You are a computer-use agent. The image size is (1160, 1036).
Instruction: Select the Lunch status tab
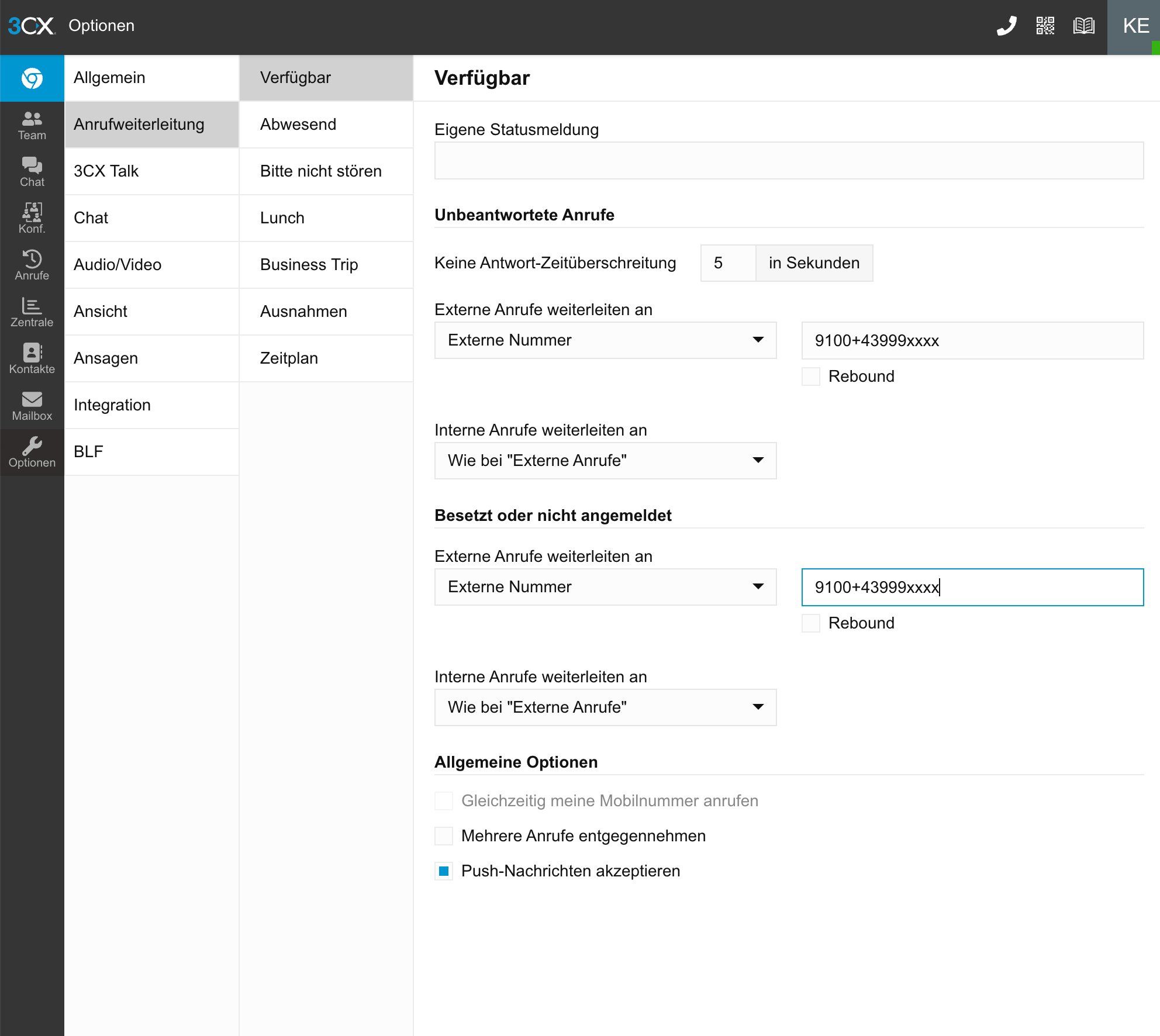tap(326, 218)
